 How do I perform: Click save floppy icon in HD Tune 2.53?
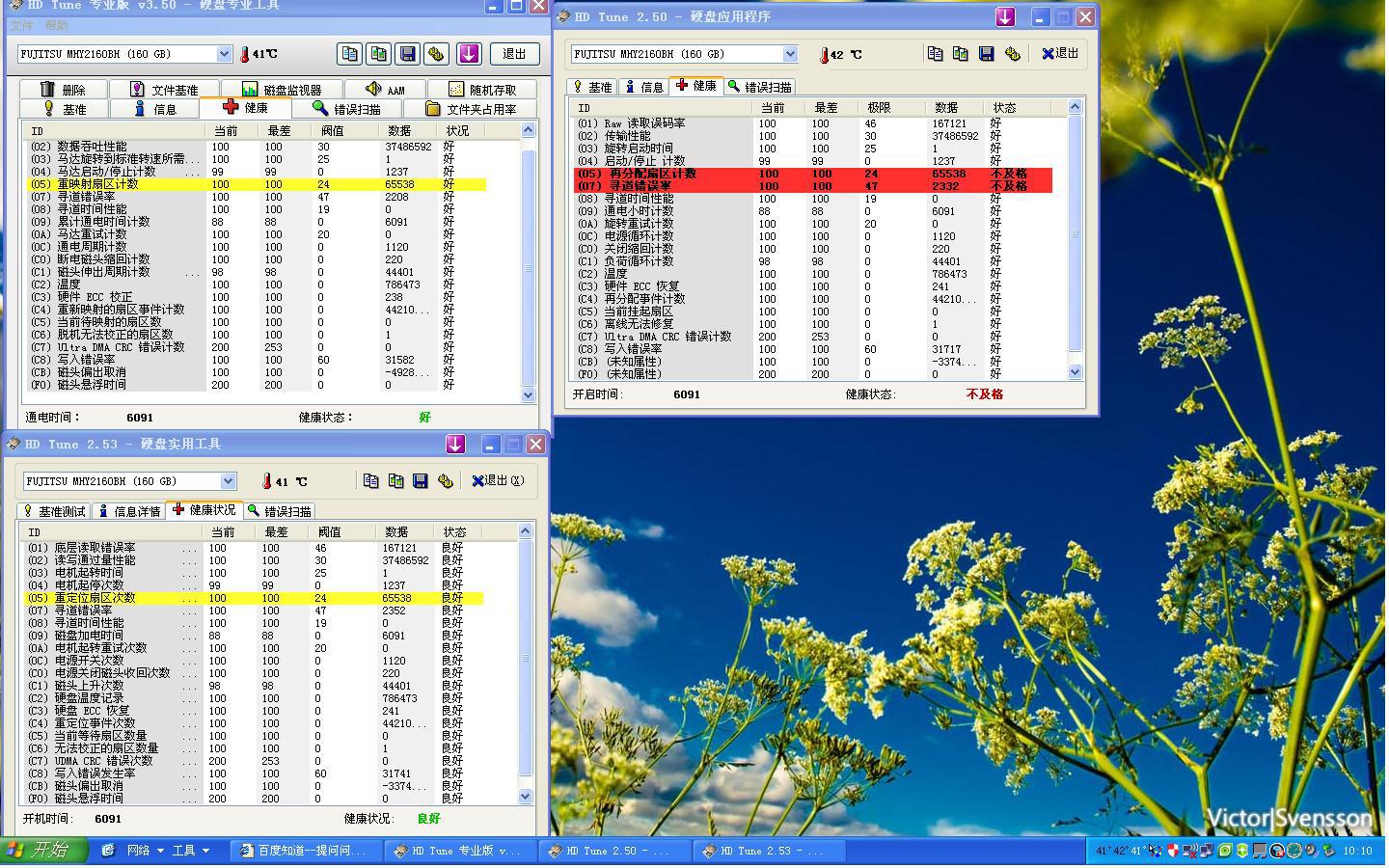tap(421, 480)
